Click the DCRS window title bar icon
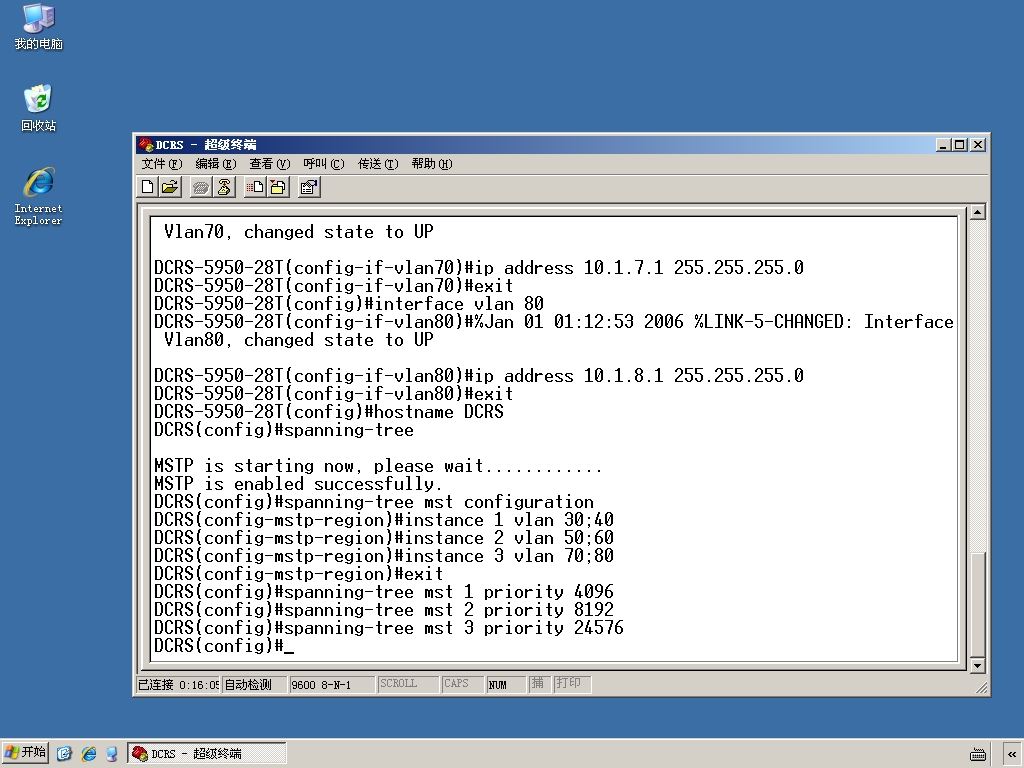The image size is (1024, 768). click(x=145, y=144)
